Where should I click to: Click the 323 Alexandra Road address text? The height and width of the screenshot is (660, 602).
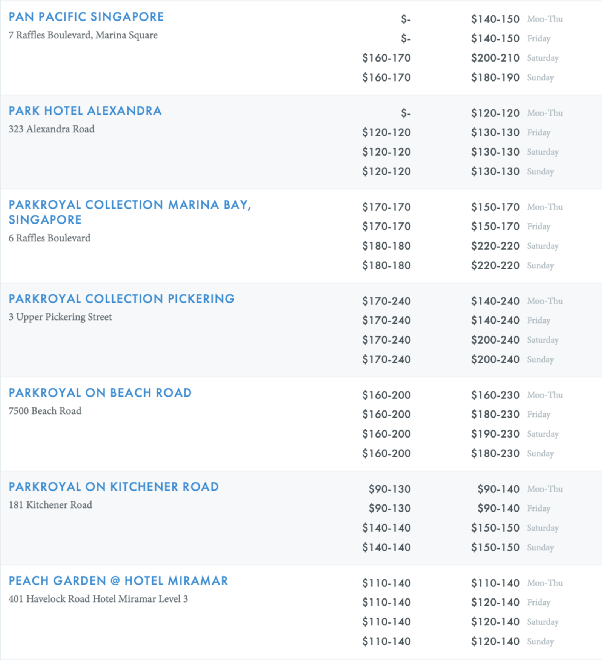click(52, 129)
